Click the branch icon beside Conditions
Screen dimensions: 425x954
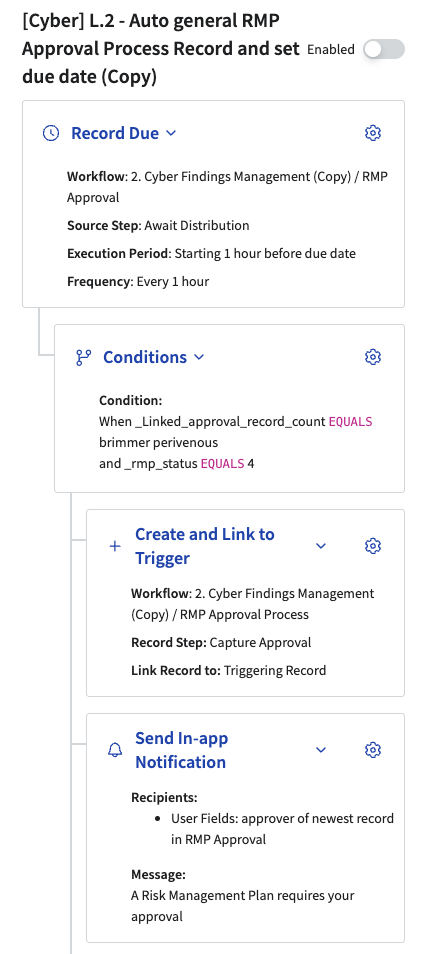click(x=83, y=357)
